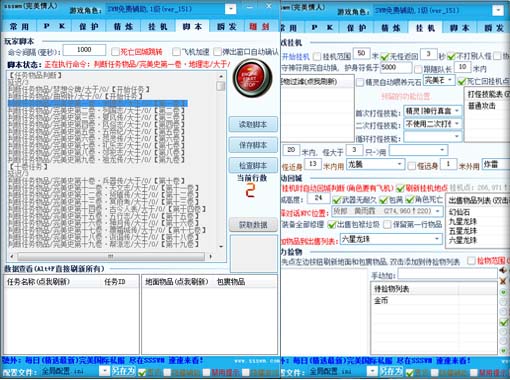
Task: Click the first green circle icon below X
Action: point(503,292)
